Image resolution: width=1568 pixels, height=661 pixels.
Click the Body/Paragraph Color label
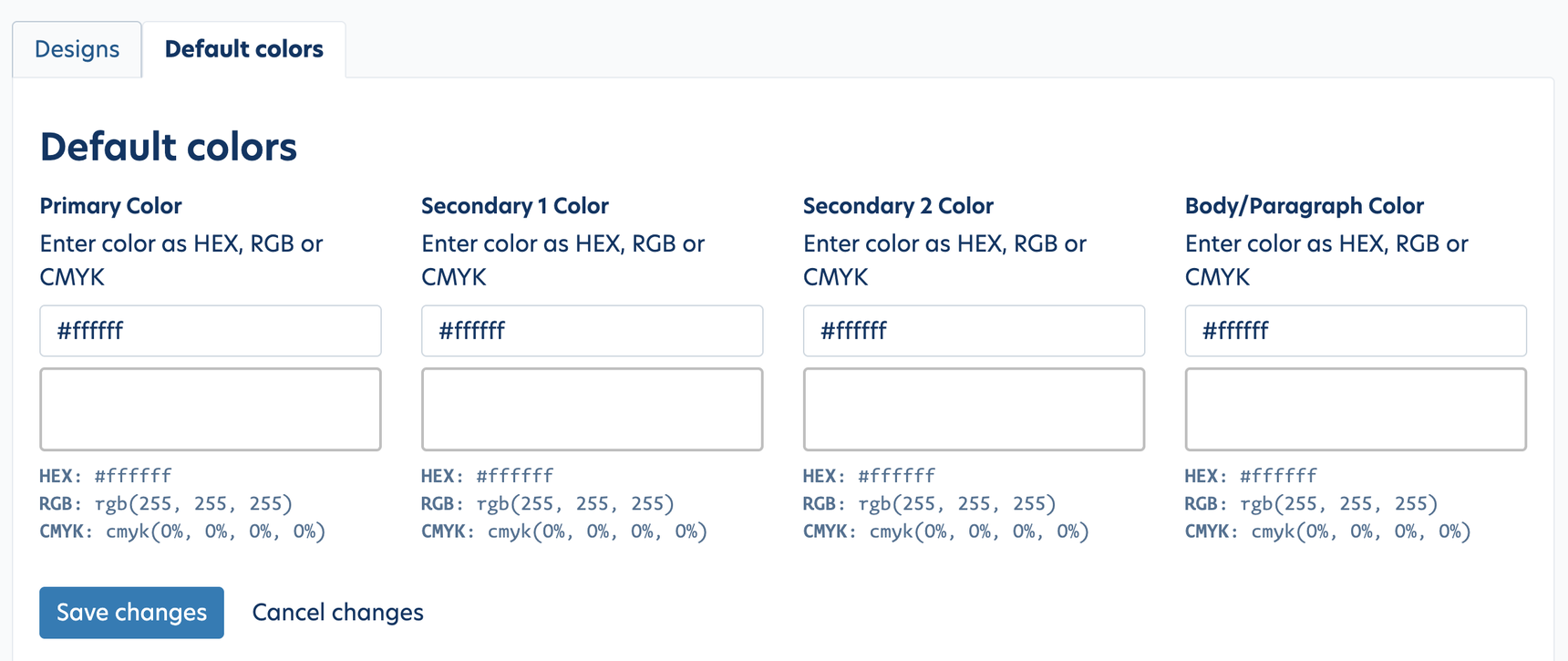coord(1305,206)
